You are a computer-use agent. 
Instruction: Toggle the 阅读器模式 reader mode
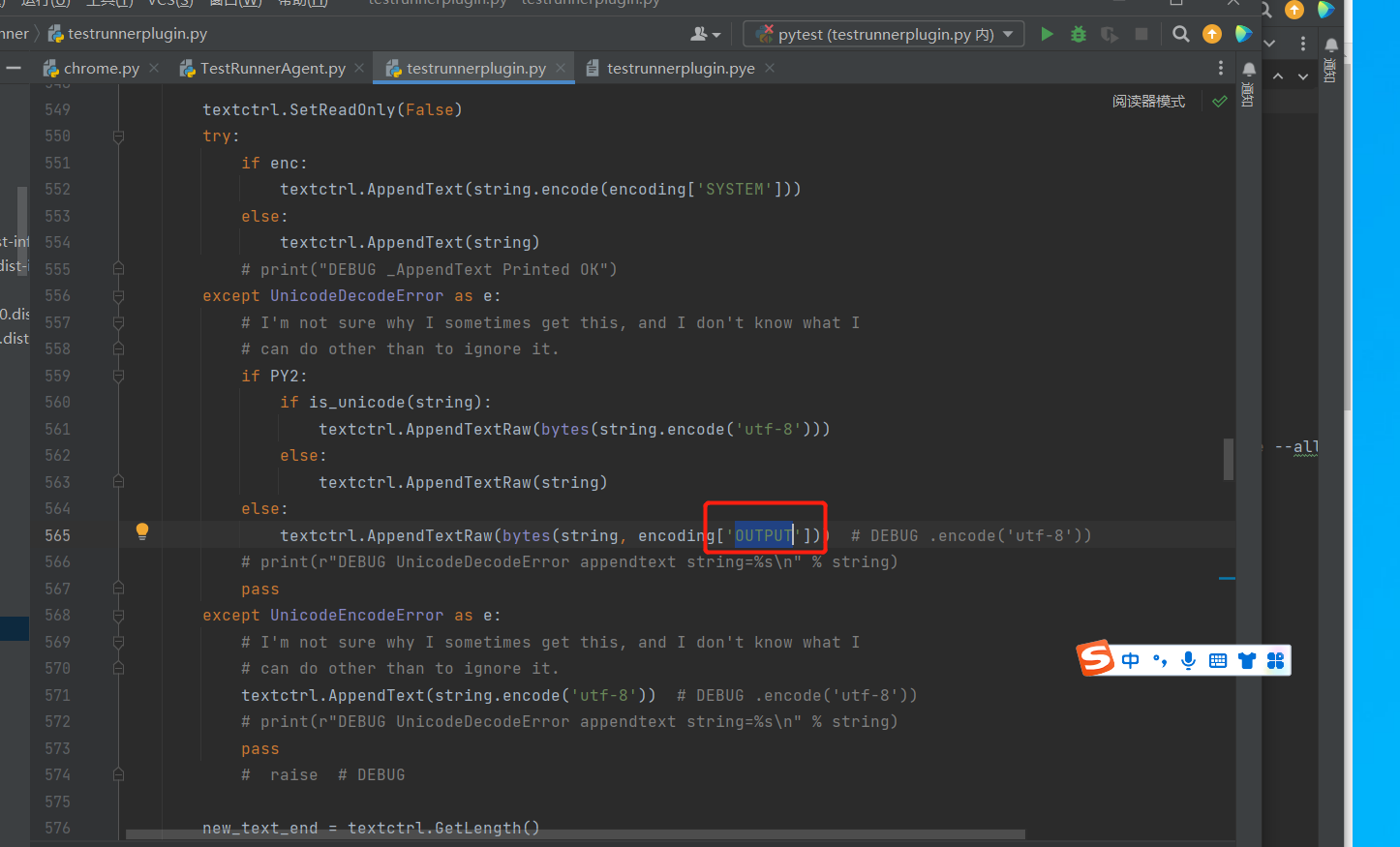tap(1148, 101)
